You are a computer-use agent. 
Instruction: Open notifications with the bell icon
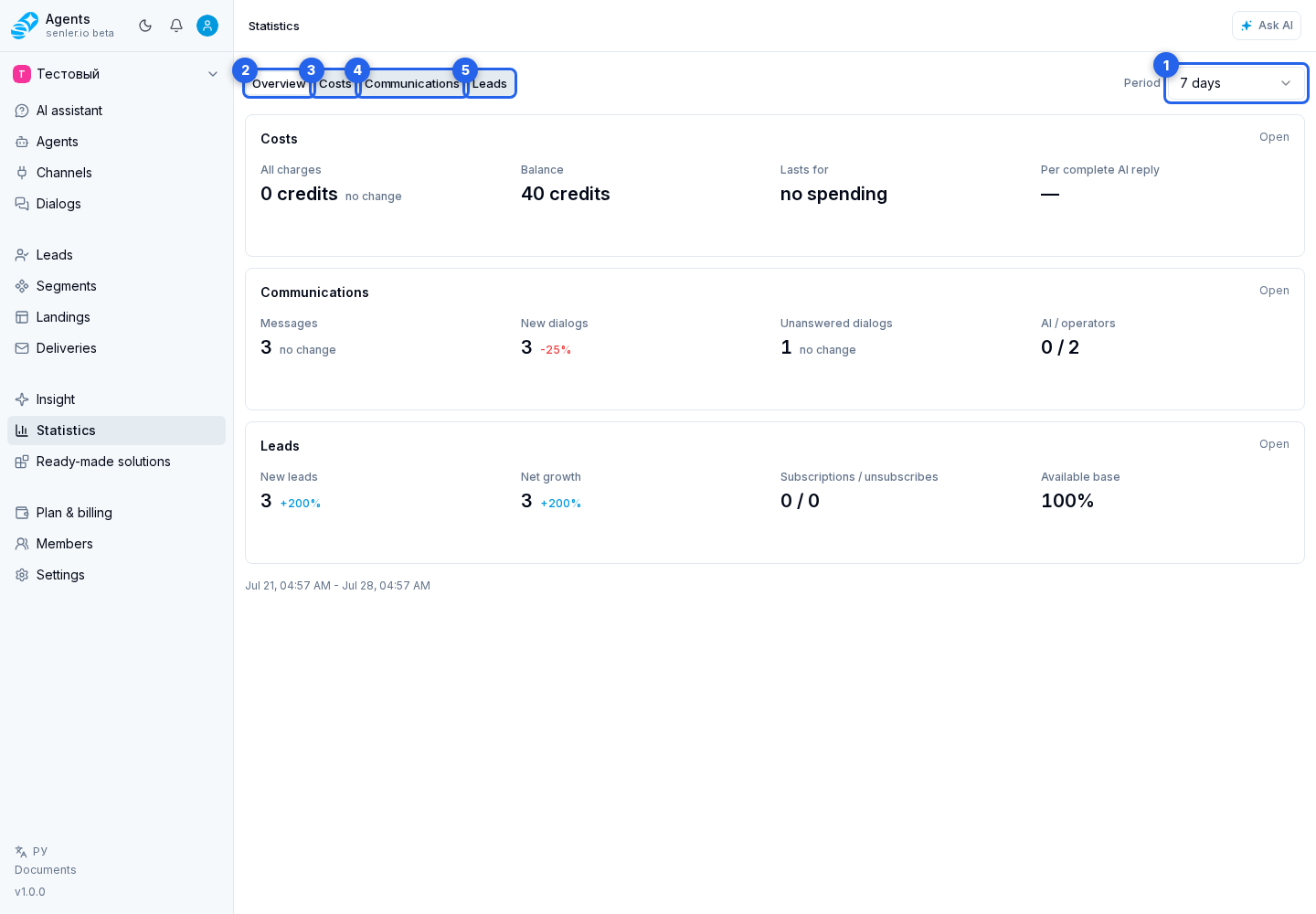pyautogui.click(x=176, y=26)
